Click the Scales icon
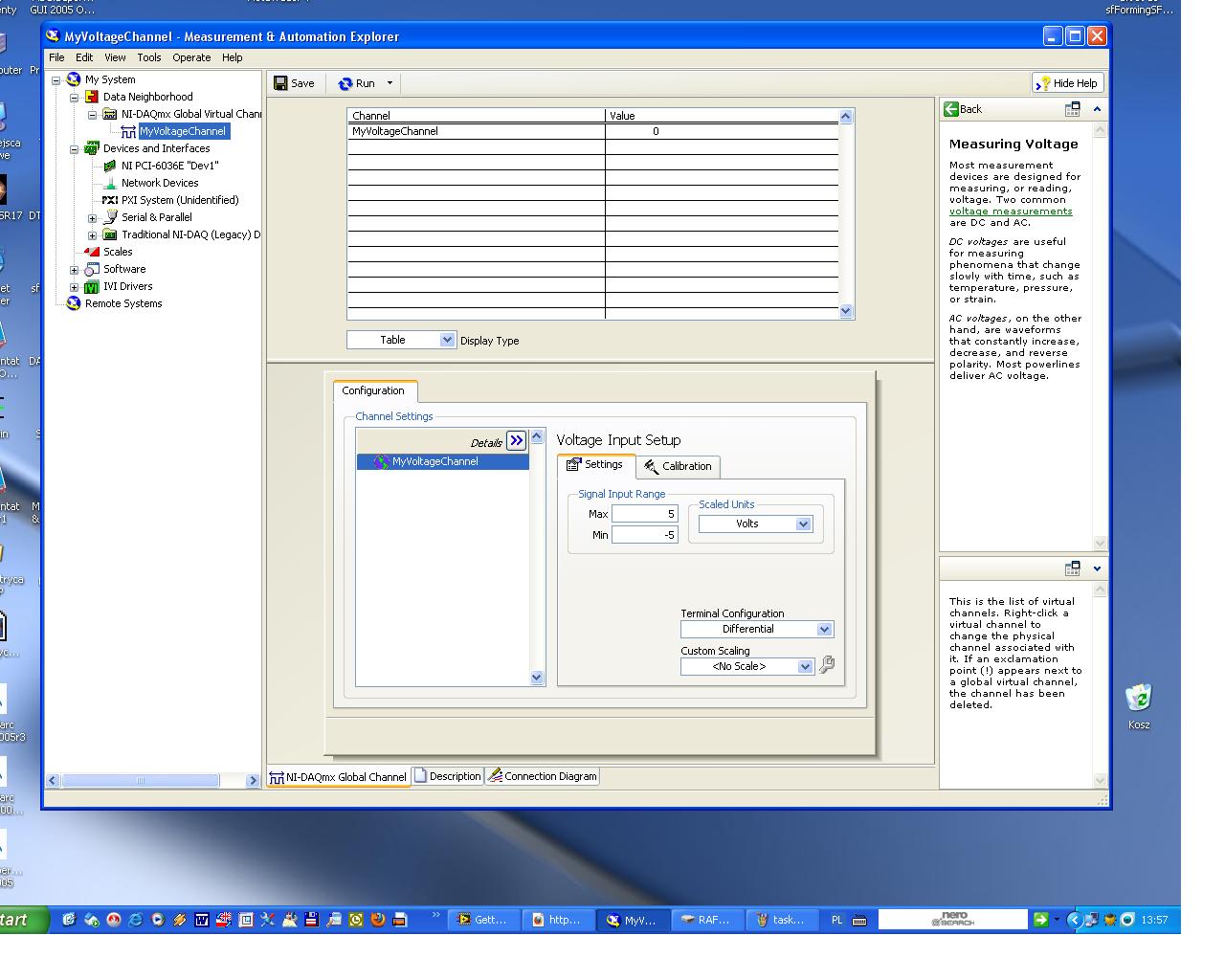This screenshot has height=980, width=1225. point(92,252)
